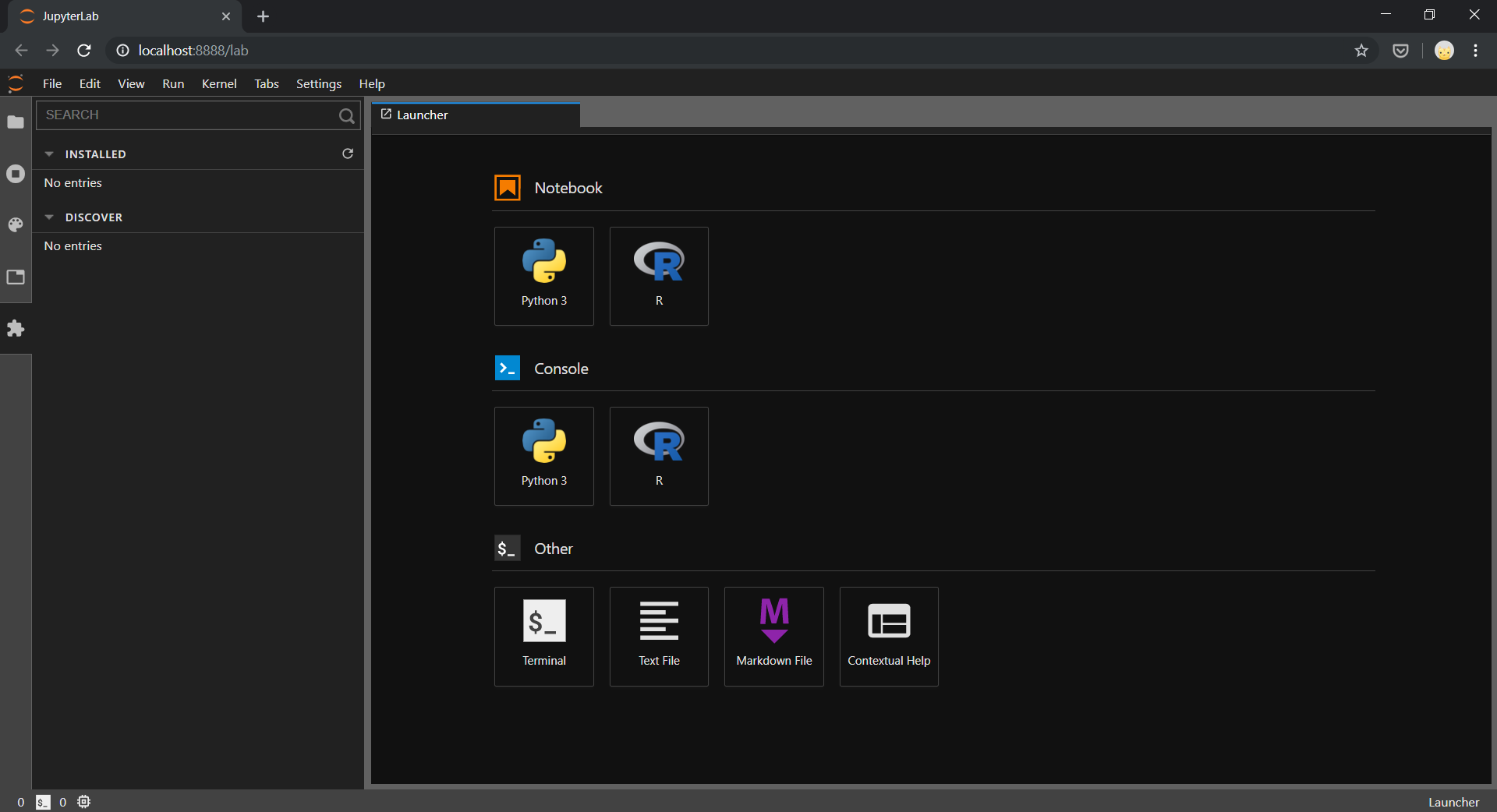
Task: Click the kernel status icon in status bar
Action: tap(84, 802)
